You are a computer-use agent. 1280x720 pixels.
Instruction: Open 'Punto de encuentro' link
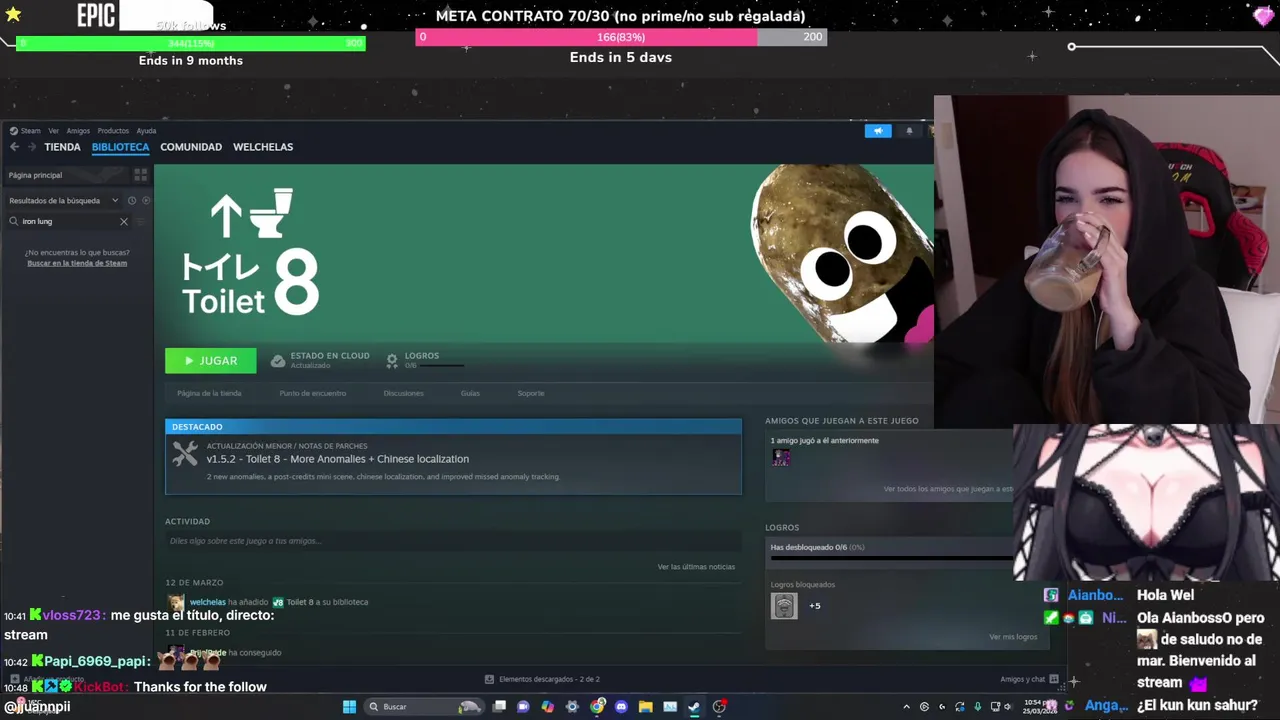coord(313,393)
